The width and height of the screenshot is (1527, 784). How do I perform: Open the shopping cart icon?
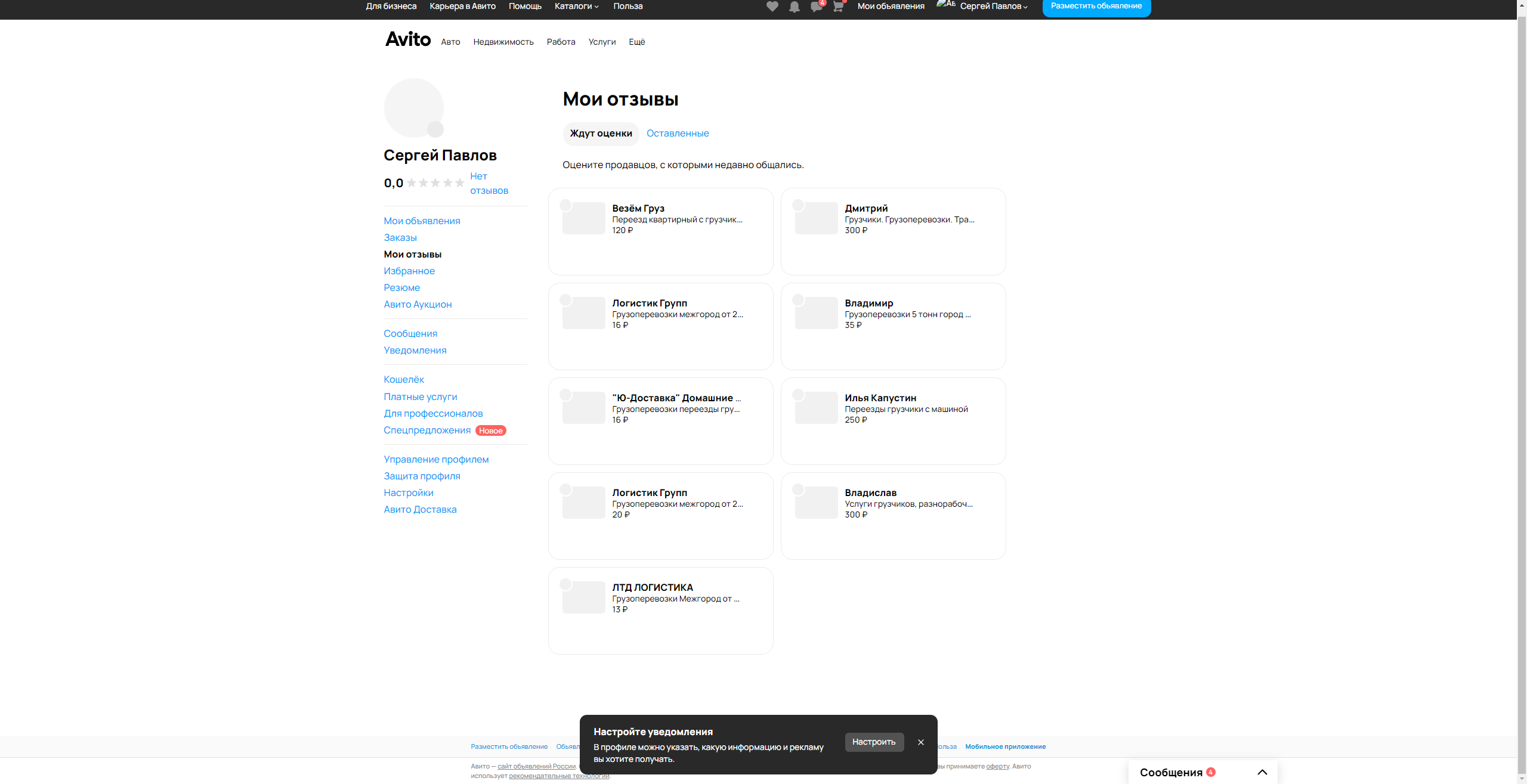[x=838, y=7]
